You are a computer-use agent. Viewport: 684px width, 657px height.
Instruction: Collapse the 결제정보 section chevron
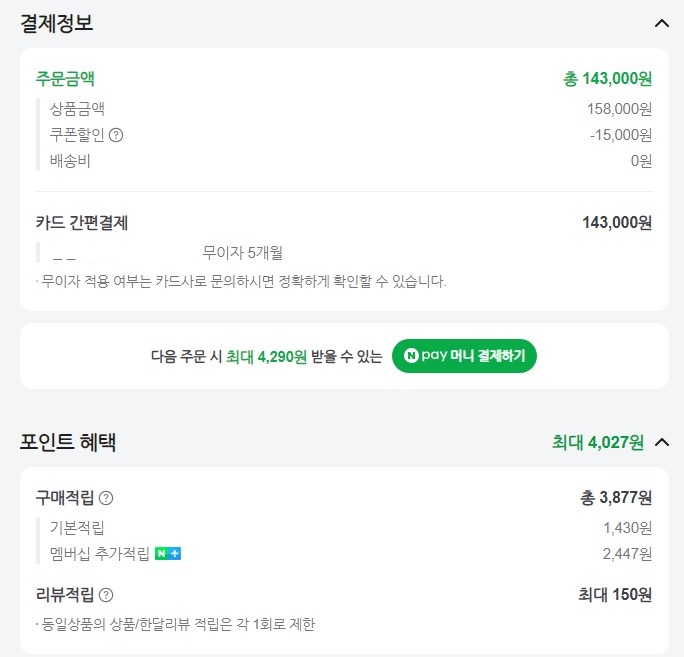[x=662, y=23]
